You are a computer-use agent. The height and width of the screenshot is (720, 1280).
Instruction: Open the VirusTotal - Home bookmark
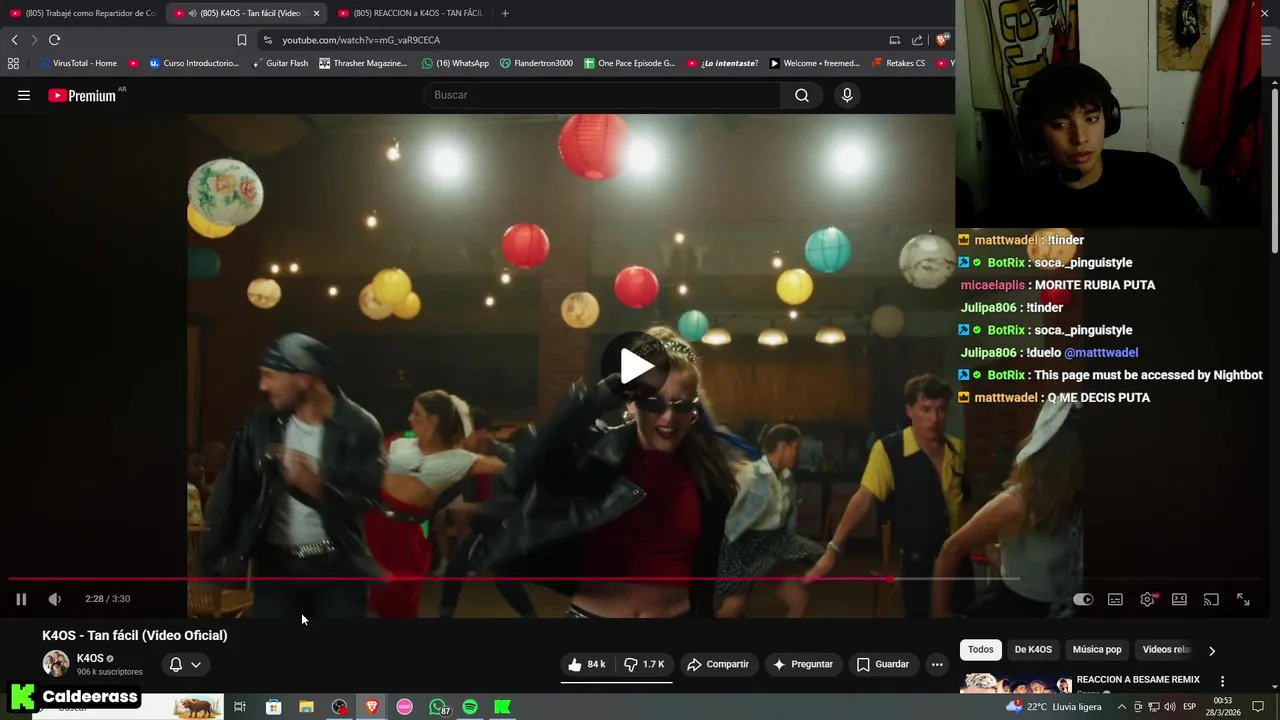tap(78, 63)
